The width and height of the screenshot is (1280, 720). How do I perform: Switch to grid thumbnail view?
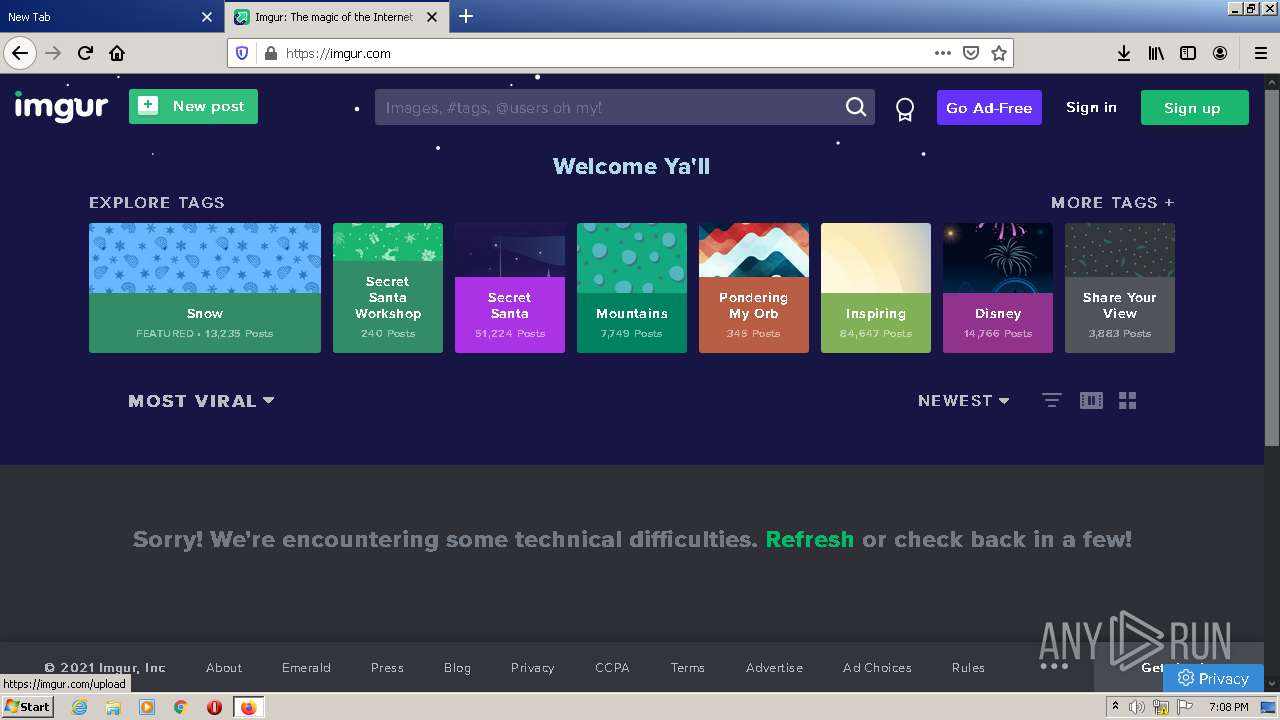1128,400
